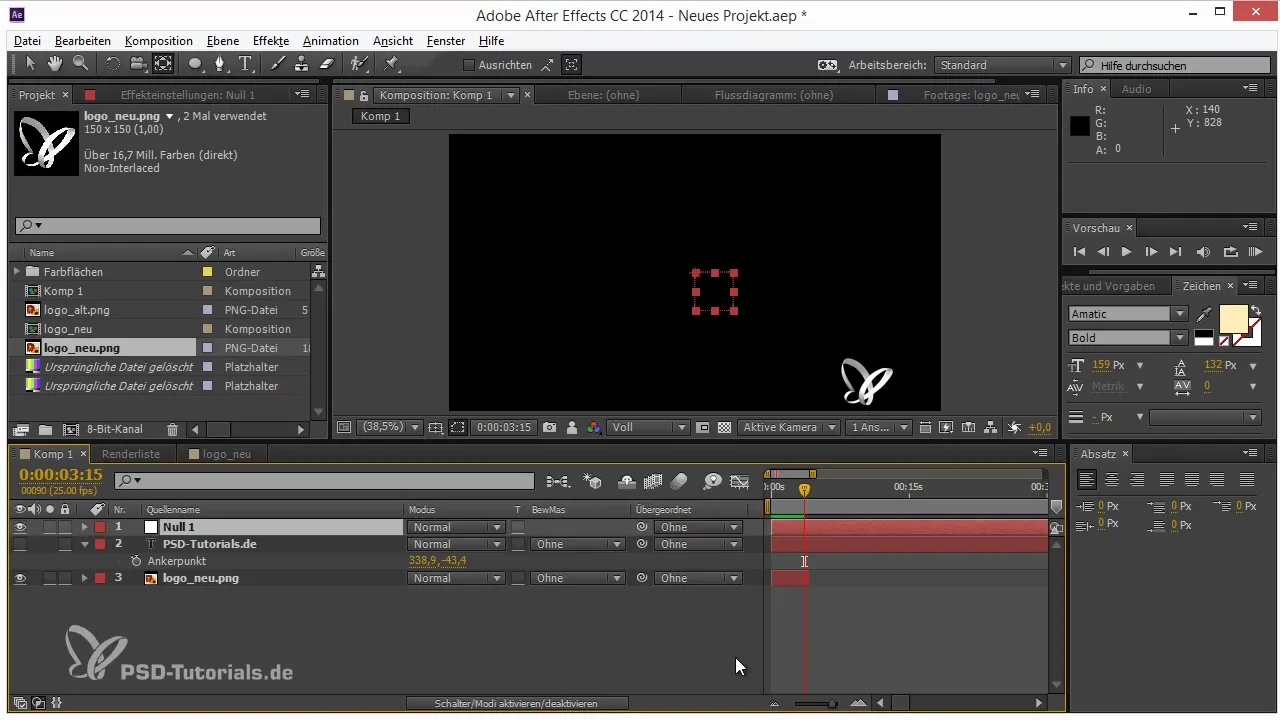Viewport: 1280px width, 720px height.
Task: Open the Animation menu
Action: pos(330,41)
